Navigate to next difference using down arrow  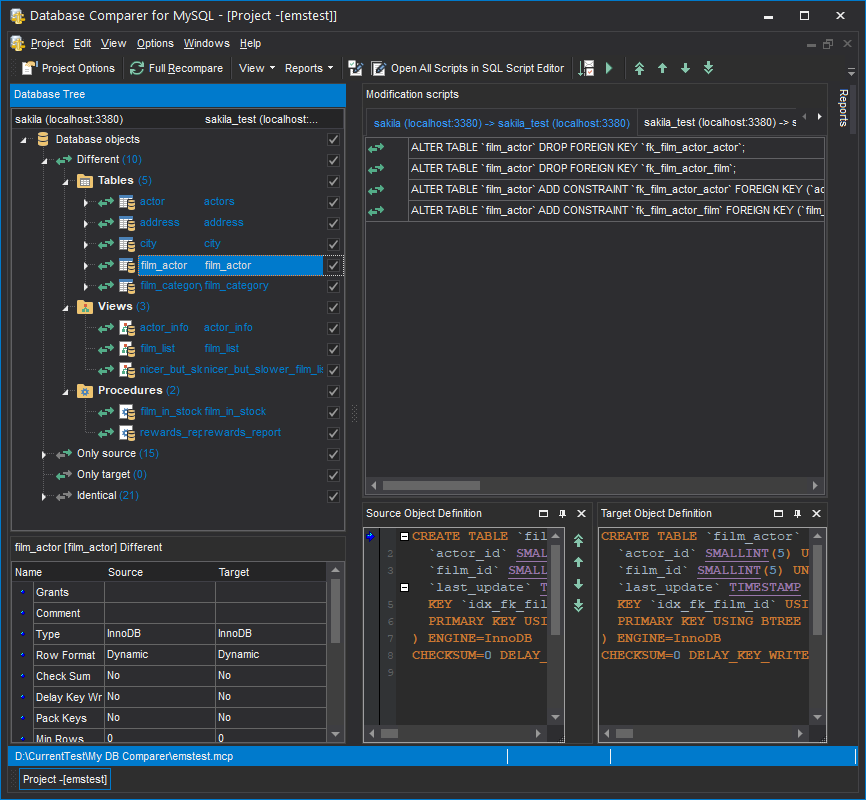(685, 68)
